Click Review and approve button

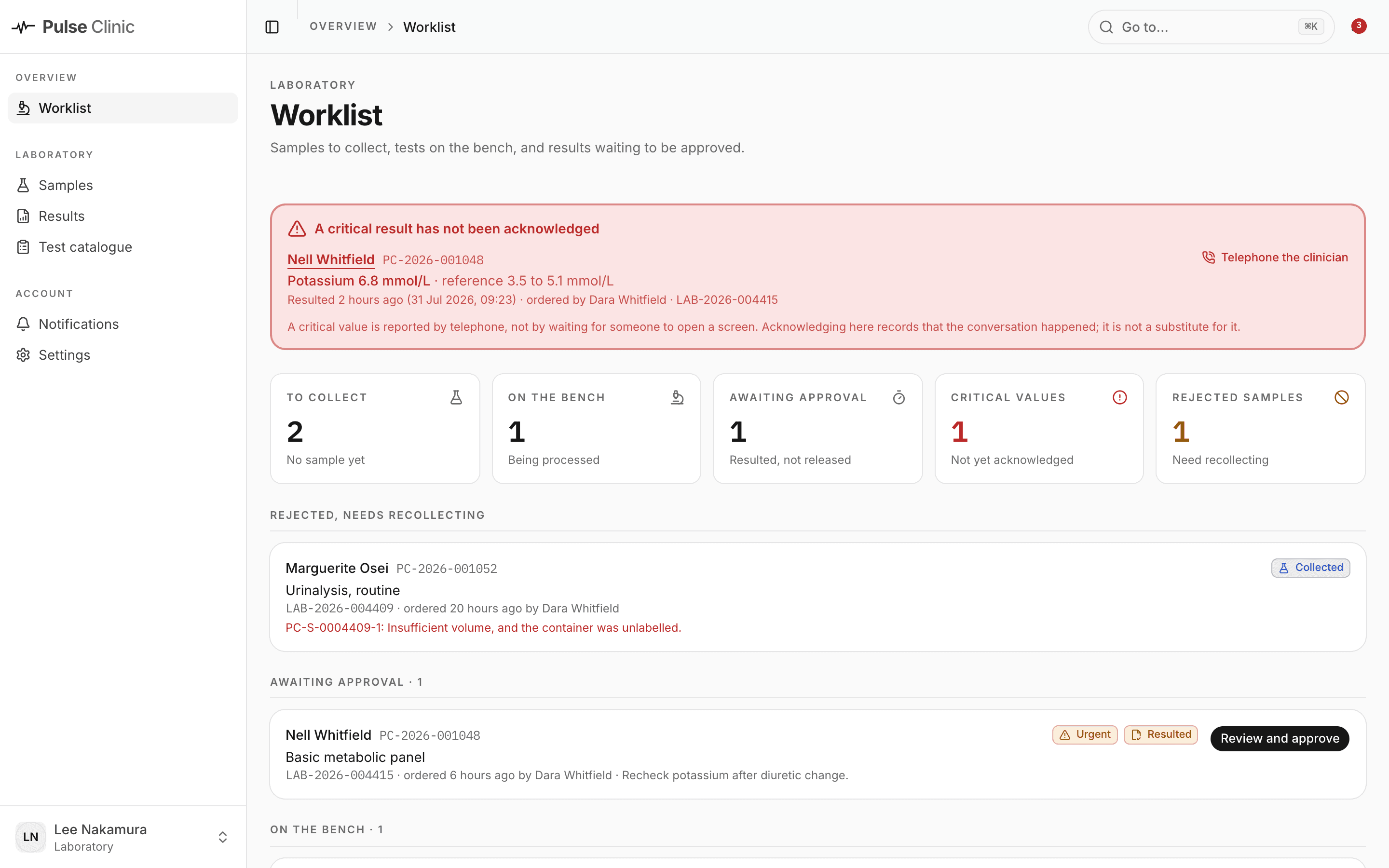tap(1280, 738)
